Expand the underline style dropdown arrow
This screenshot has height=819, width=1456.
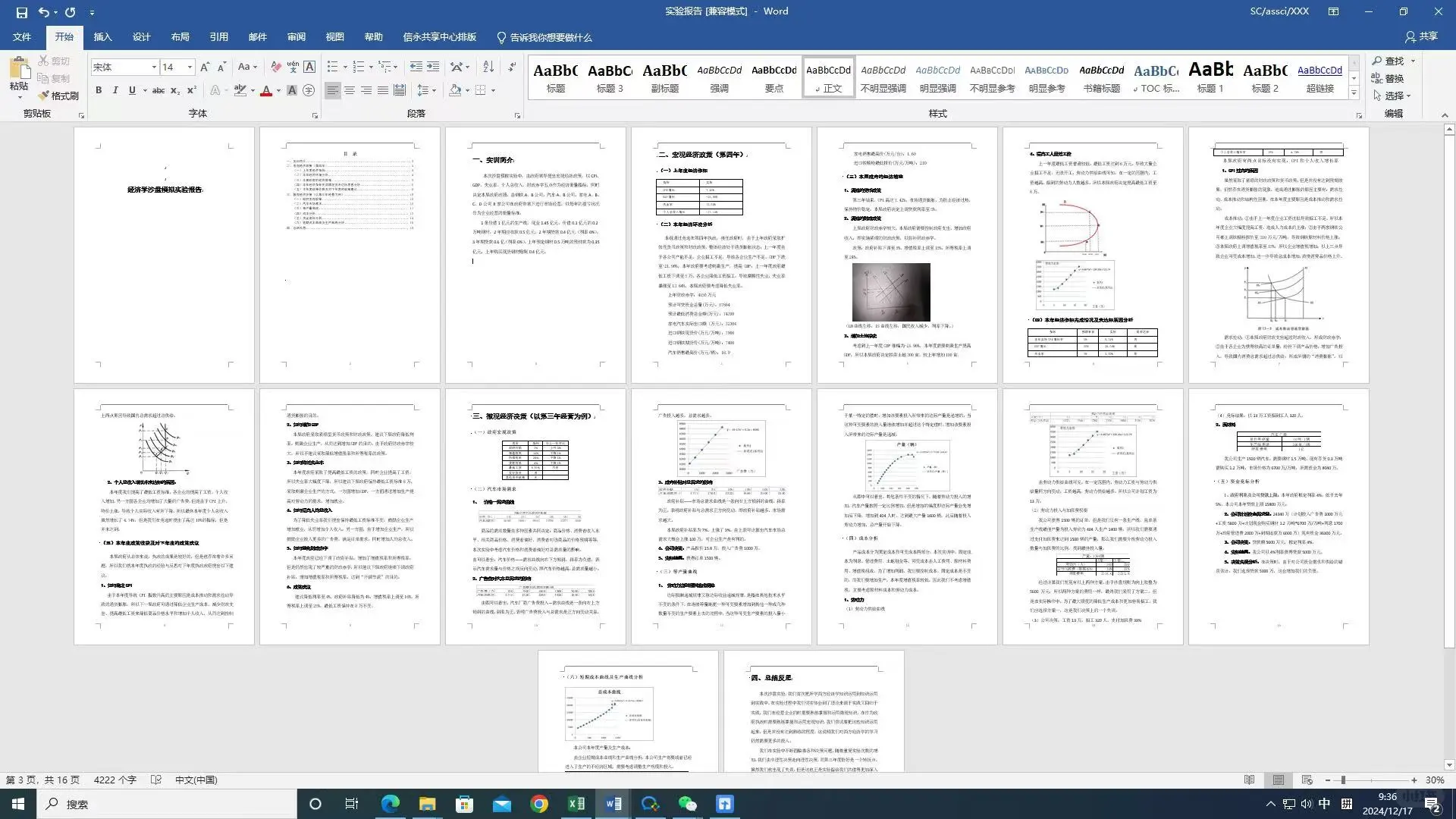[143, 90]
